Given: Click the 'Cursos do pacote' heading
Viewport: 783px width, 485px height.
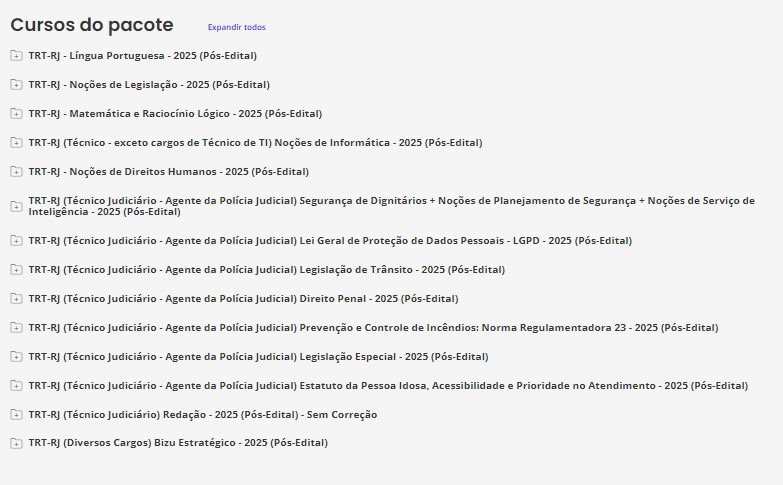Looking at the screenshot, I should pyautogui.click(x=92, y=25).
